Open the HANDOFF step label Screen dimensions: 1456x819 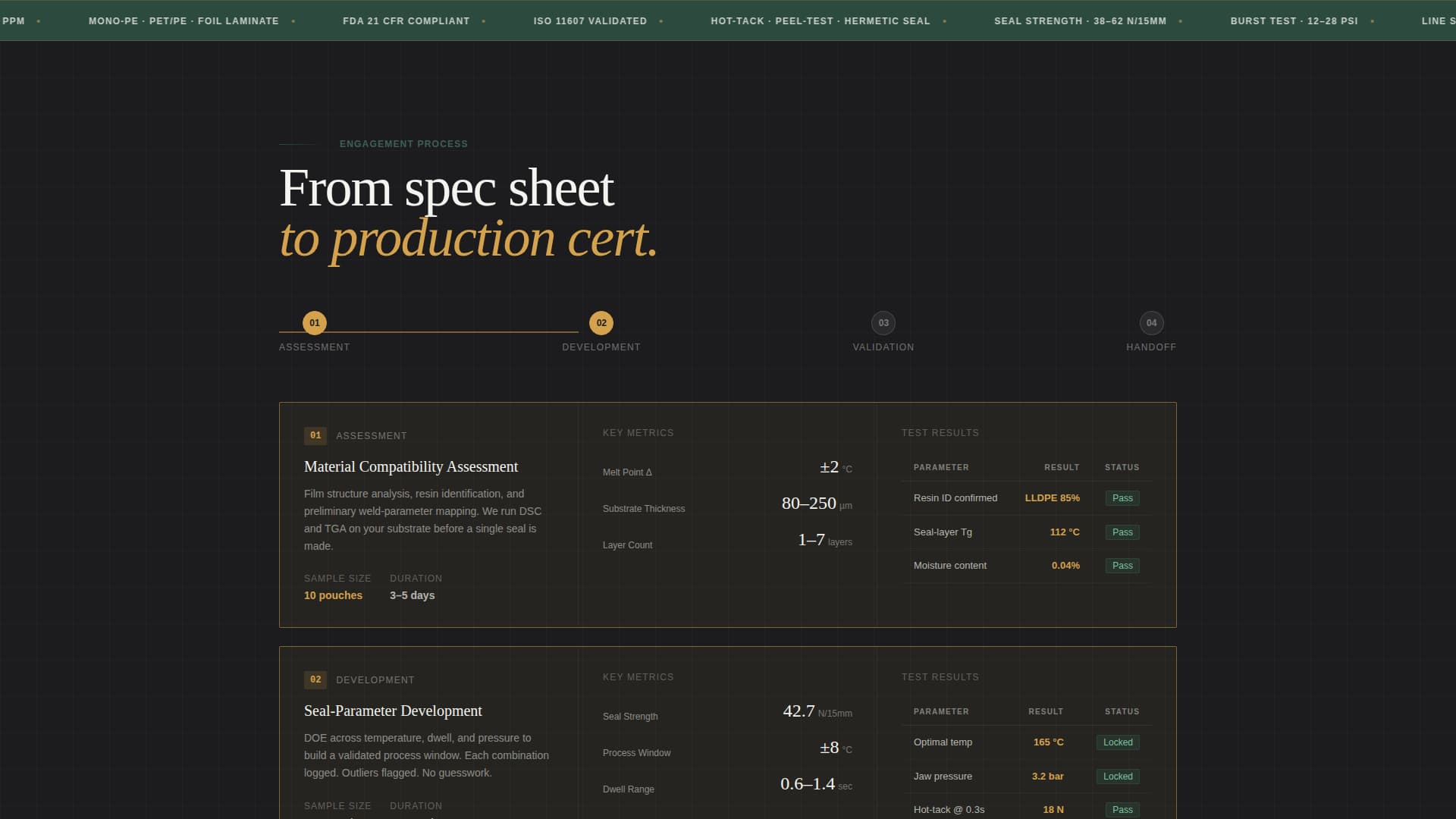(1152, 347)
